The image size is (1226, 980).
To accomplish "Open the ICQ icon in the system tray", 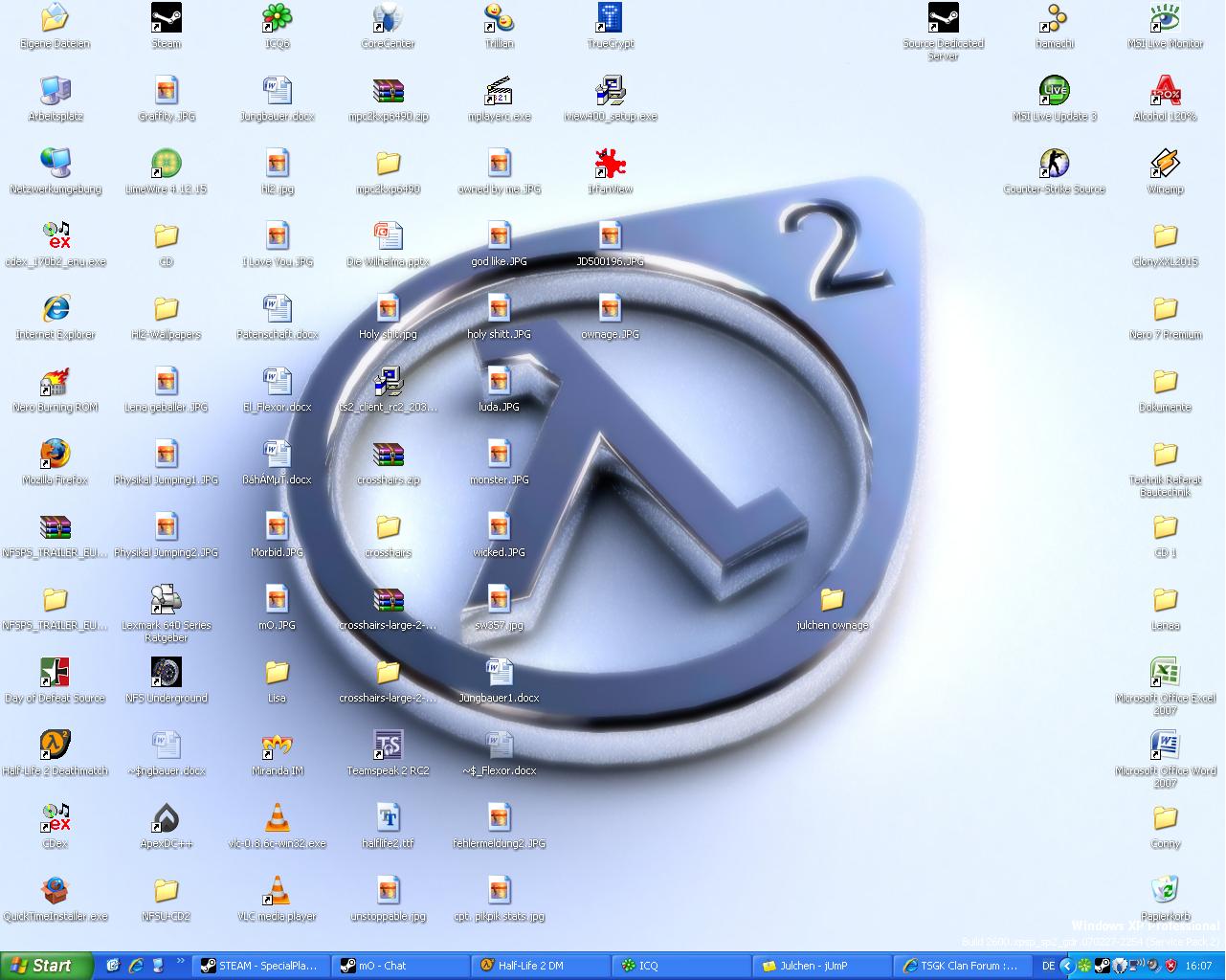I will click(x=1086, y=966).
